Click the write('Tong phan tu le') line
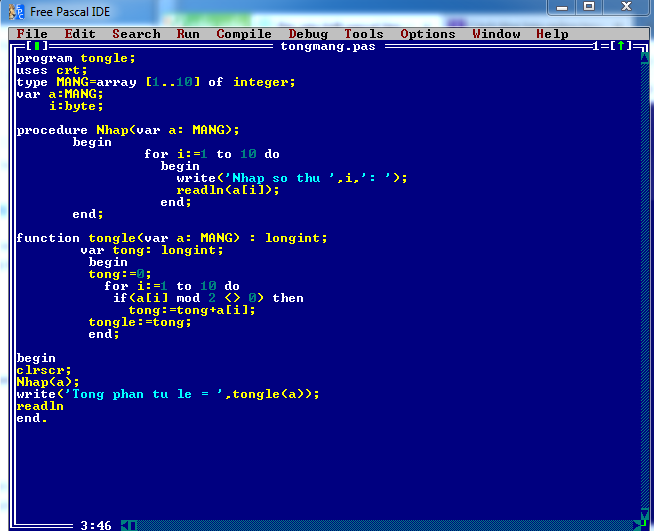 click(x=168, y=394)
